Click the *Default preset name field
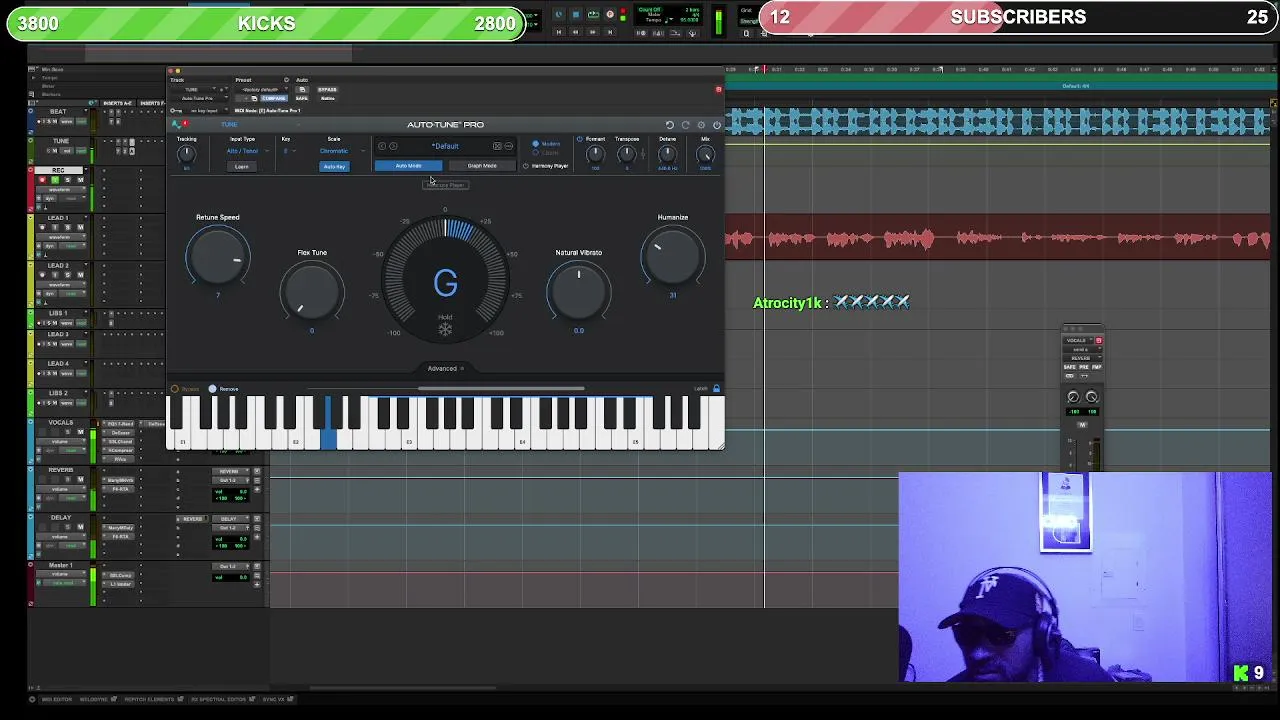Viewport: 1280px width, 720px height. (445, 146)
